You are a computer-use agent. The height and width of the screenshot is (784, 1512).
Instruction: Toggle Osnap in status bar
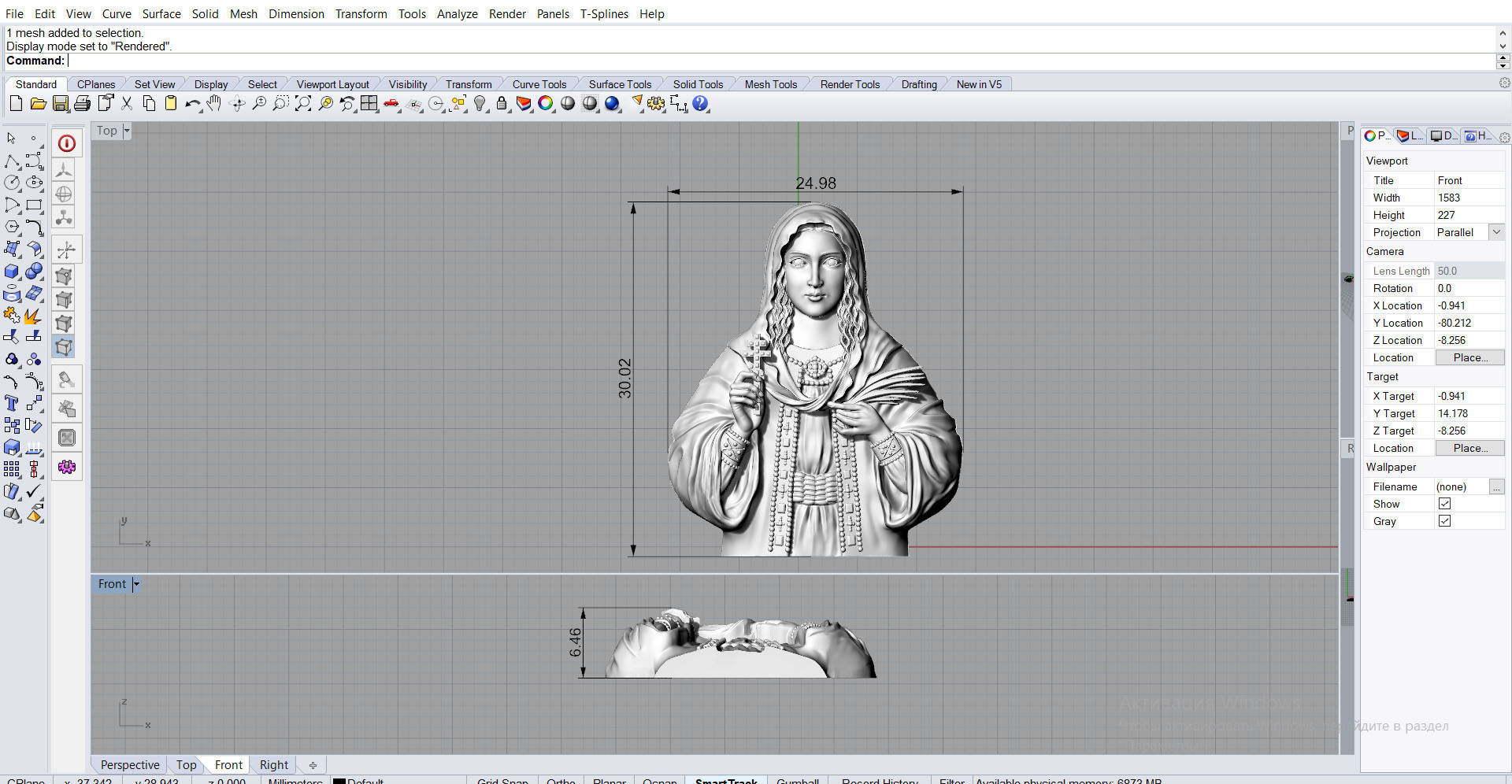pyautogui.click(x=660, y=780)
